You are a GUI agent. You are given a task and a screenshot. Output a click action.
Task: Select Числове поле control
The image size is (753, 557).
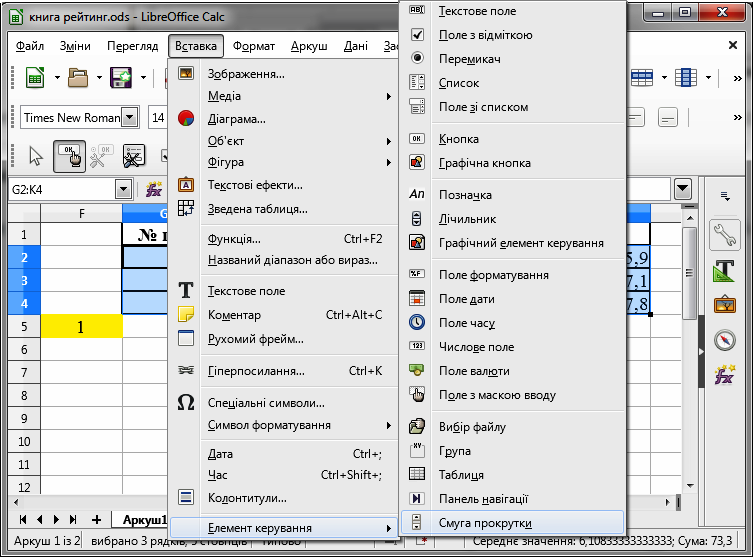coord(512,347)
